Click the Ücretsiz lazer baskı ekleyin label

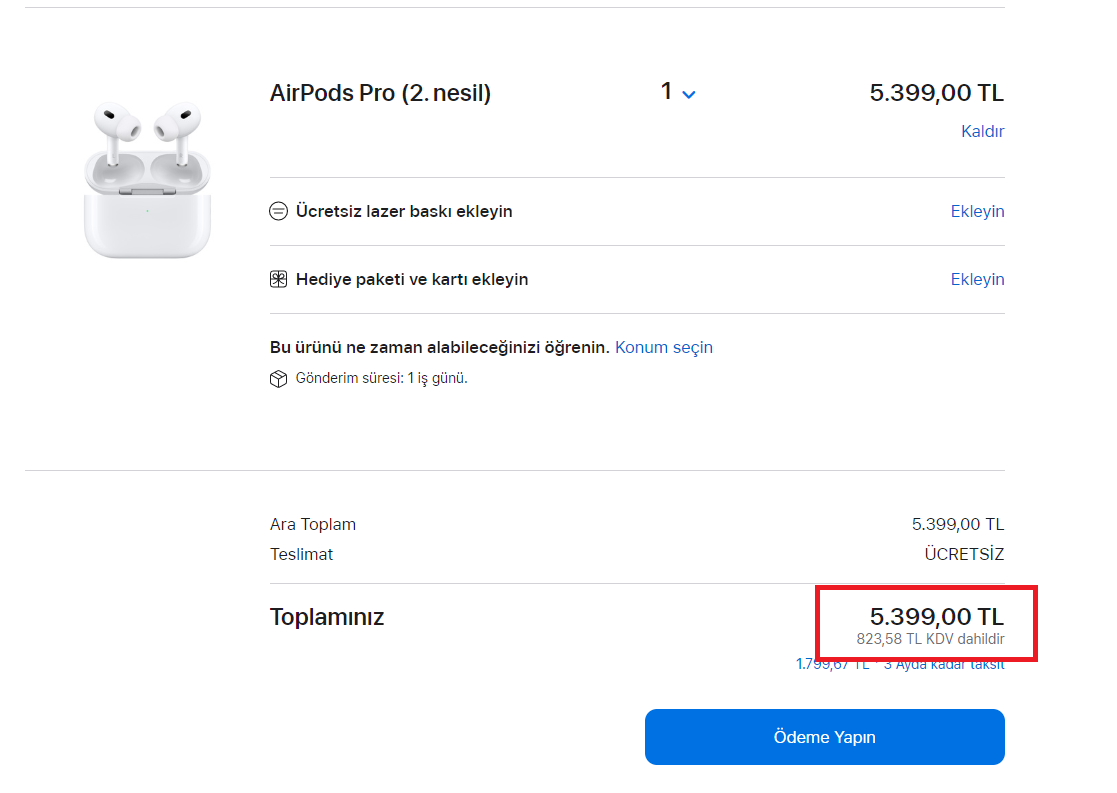404,212
